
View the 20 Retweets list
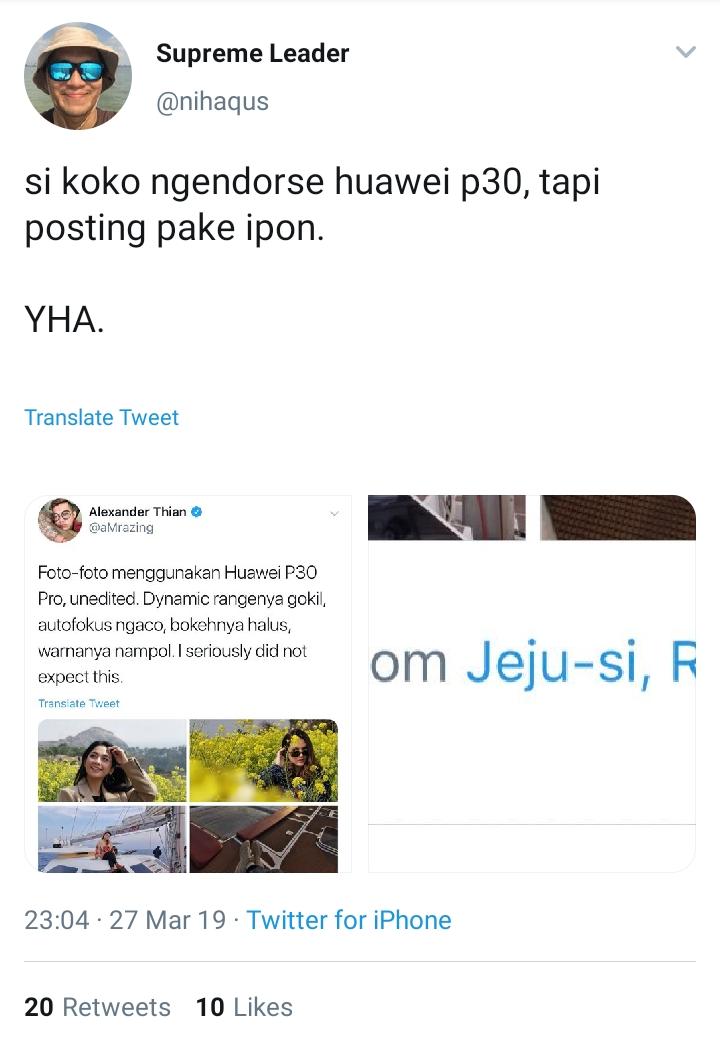(98, 1007)
